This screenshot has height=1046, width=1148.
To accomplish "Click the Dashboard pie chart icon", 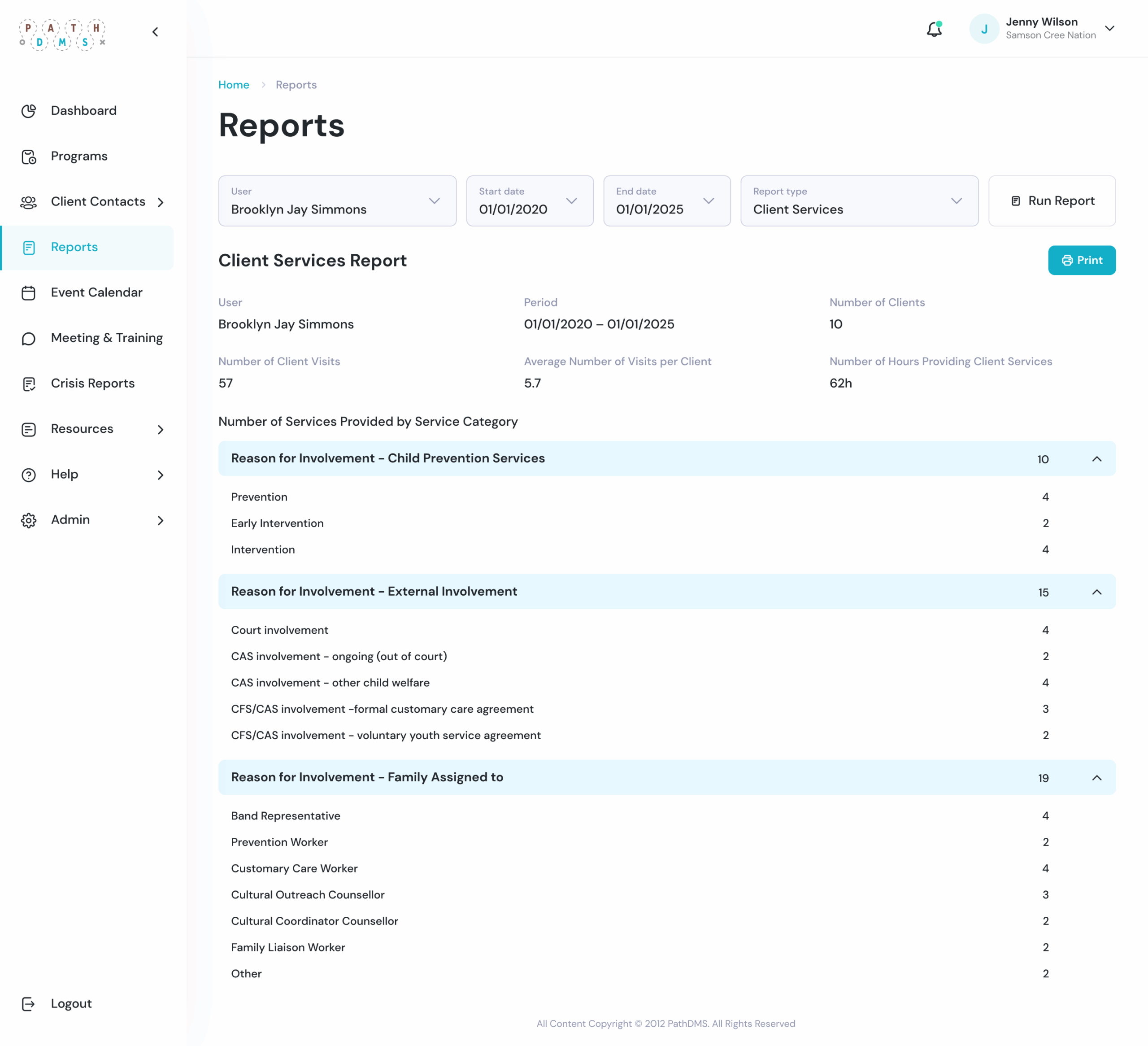I will [x=28, y=111].
